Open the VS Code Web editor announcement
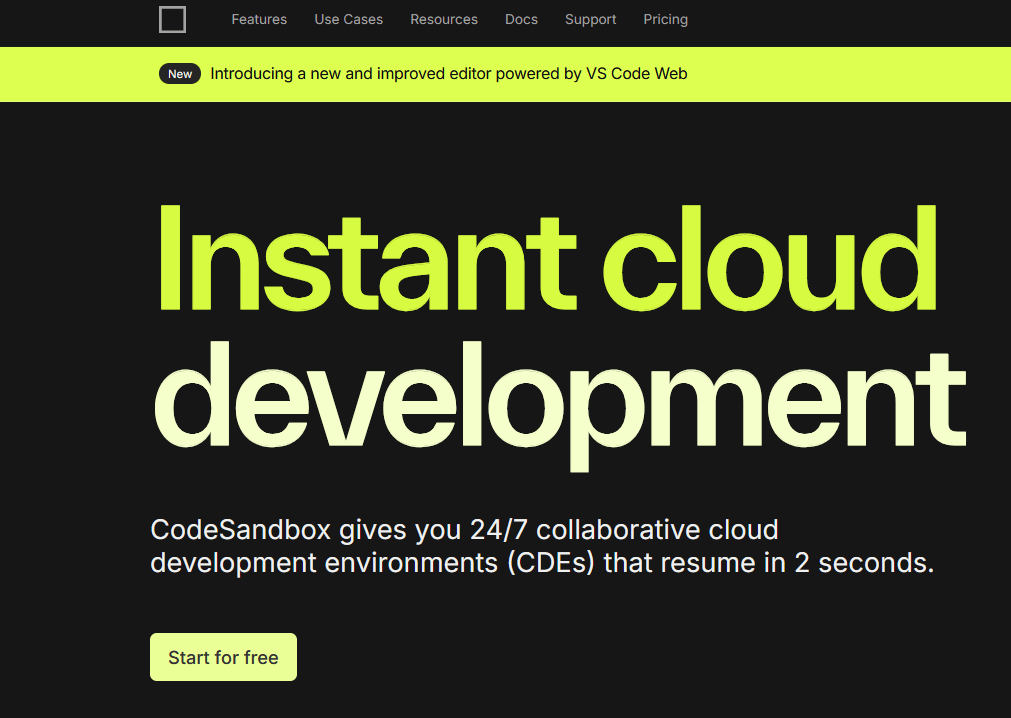This screenshot has width=1011, height=718. coord(449,73)
